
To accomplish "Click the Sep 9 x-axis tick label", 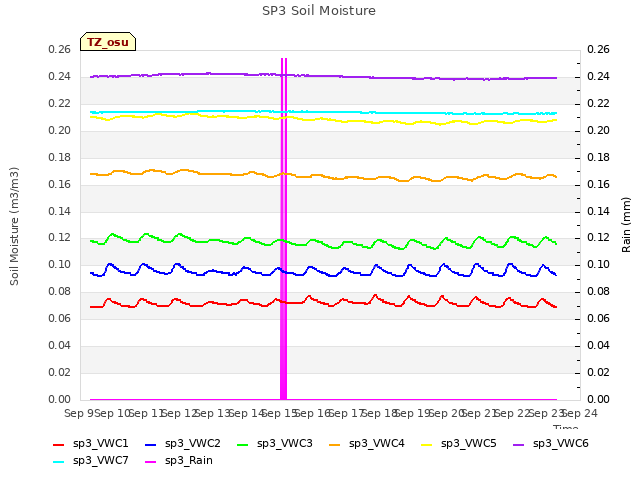I will pyautogui.click(x=81, y=413).
